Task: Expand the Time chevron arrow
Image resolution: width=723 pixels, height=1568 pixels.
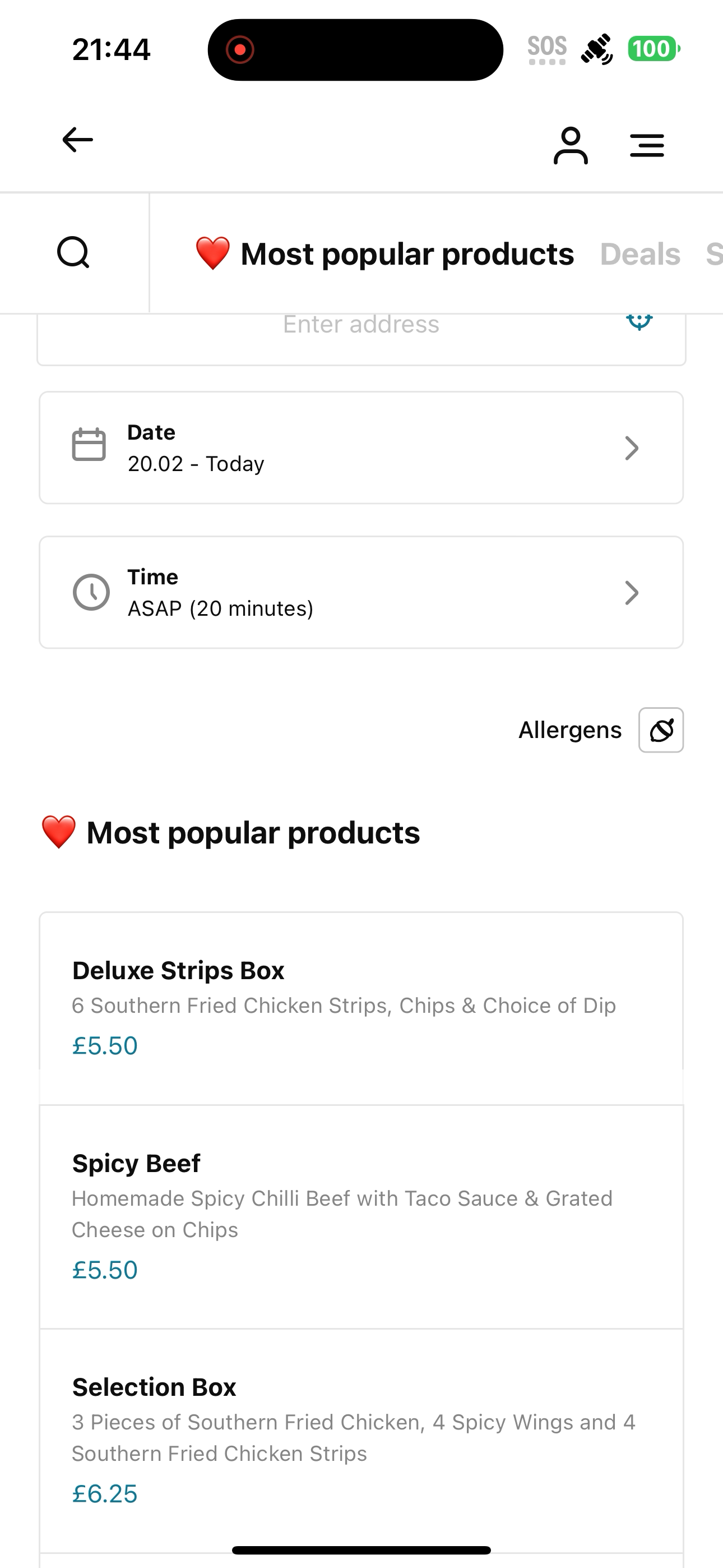Action: (x=632, y=593)
